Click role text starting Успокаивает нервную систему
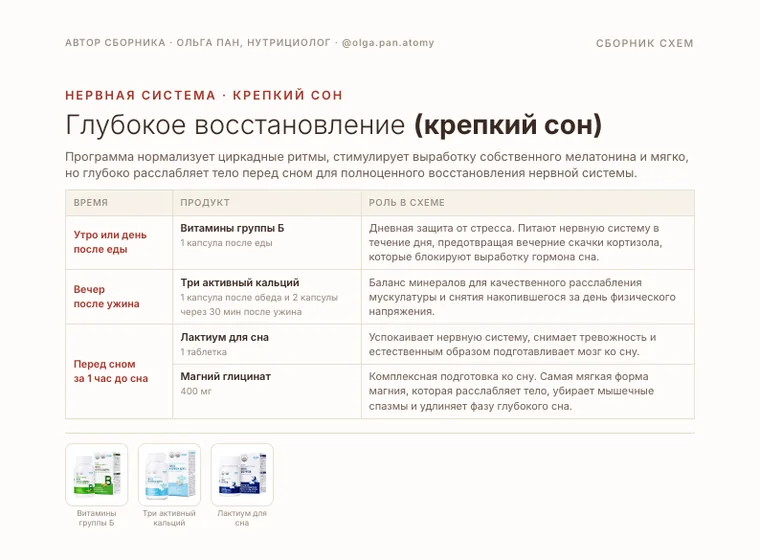Viewport: 760px width, 560px height. coord(512,344)
